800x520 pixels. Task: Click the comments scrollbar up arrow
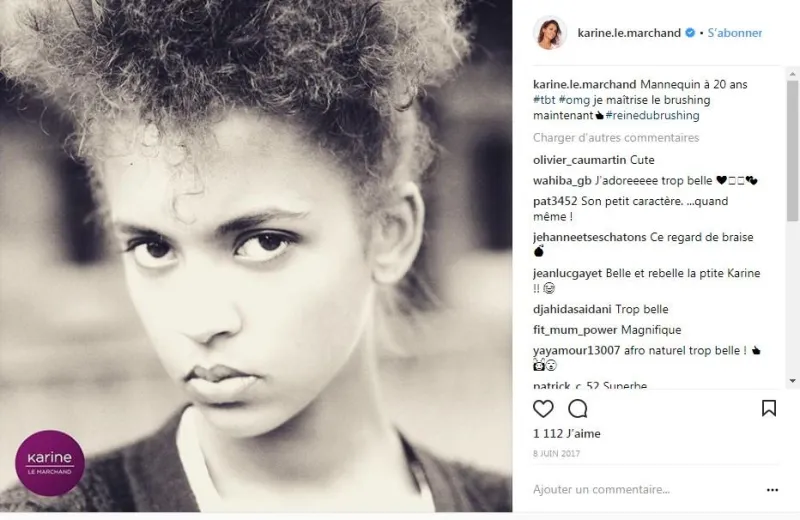click(792, 75)
